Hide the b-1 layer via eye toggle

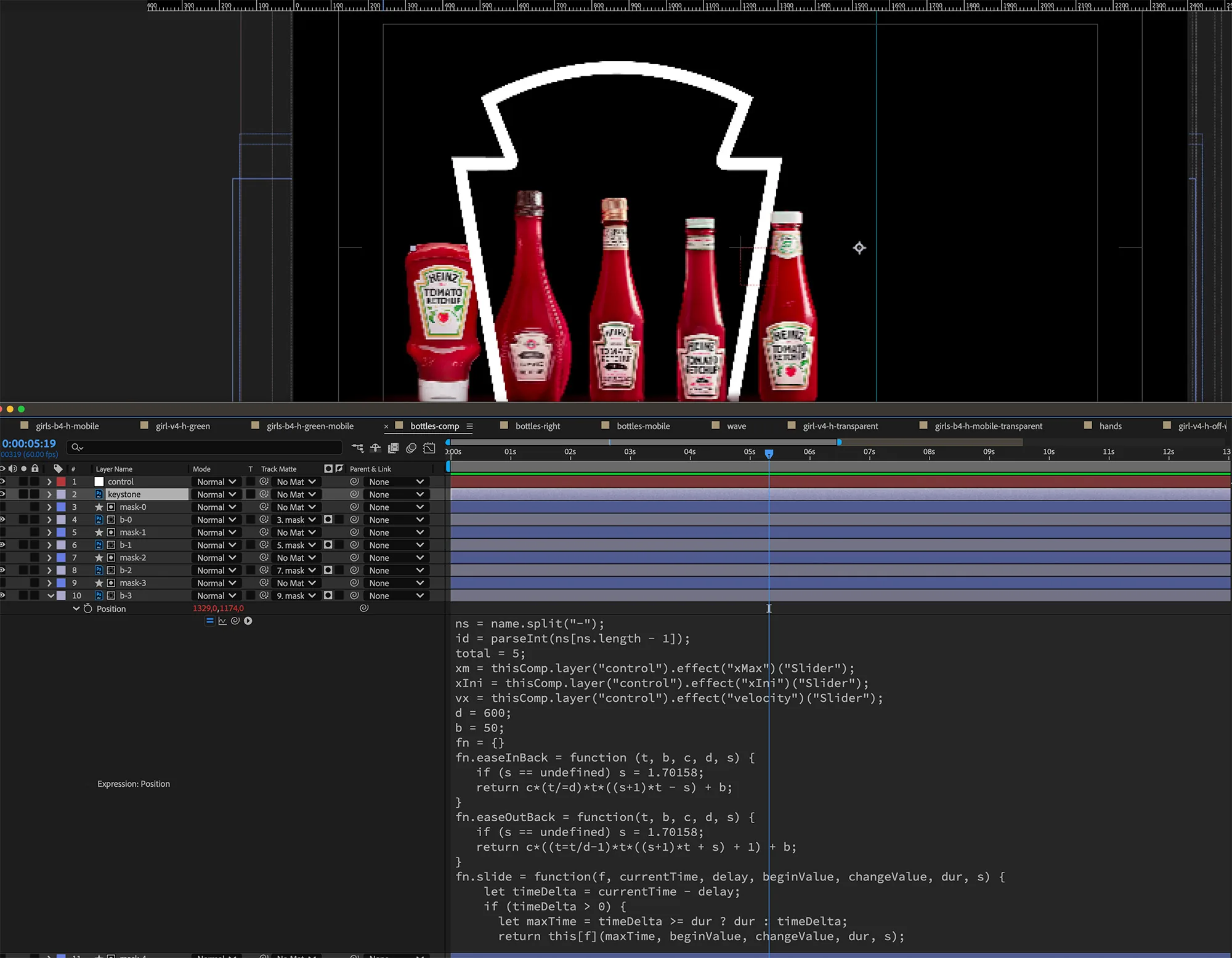2,545
